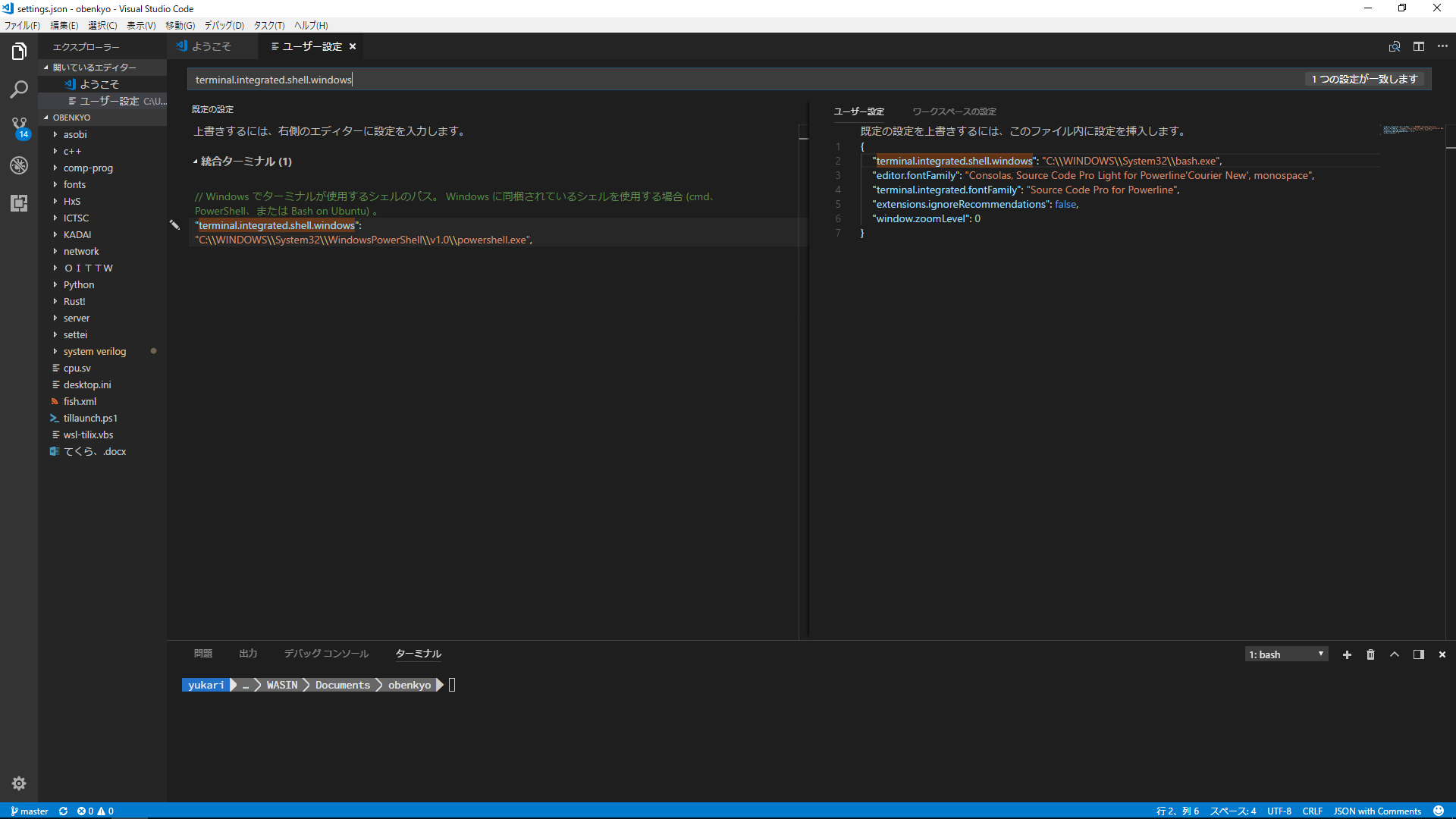The width and height of the screenshot is (1456, 819).
Task: Click the split editor icon
Action: (1418, 46)
